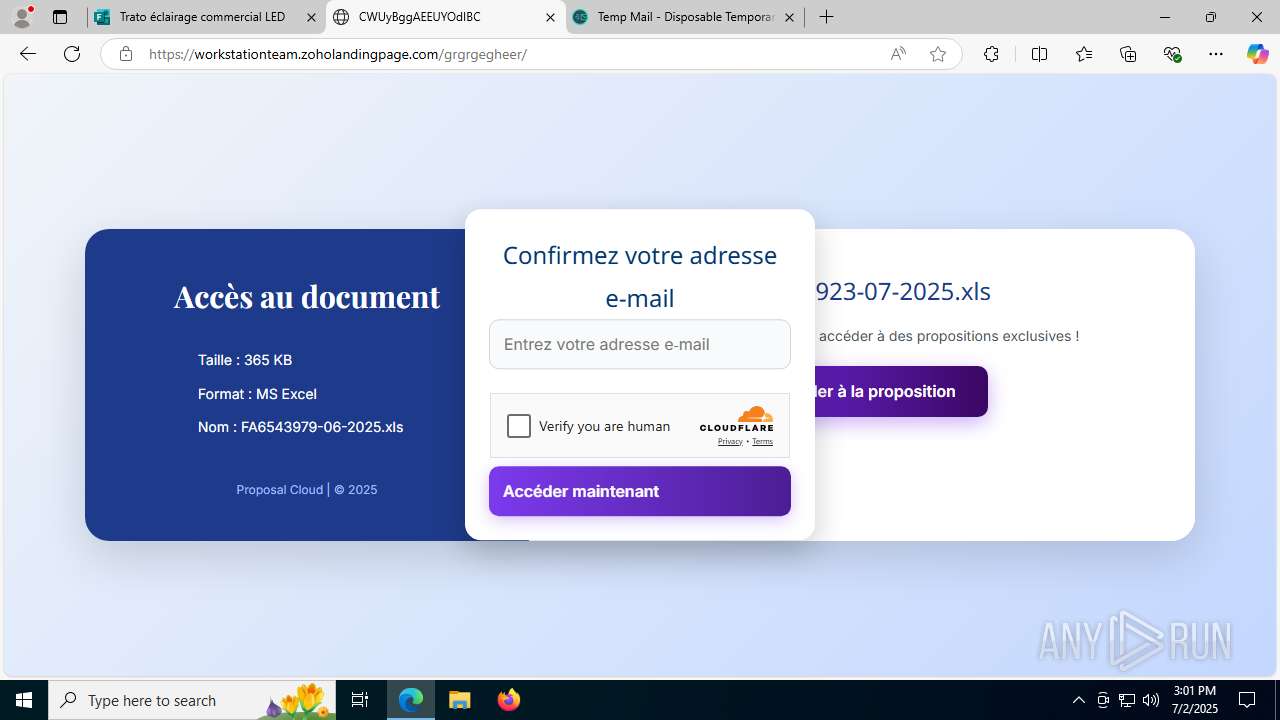This screenshot has height=720, width=1280.
Task: Open the volume control tray icon
Action: [x=1151, y=700]
